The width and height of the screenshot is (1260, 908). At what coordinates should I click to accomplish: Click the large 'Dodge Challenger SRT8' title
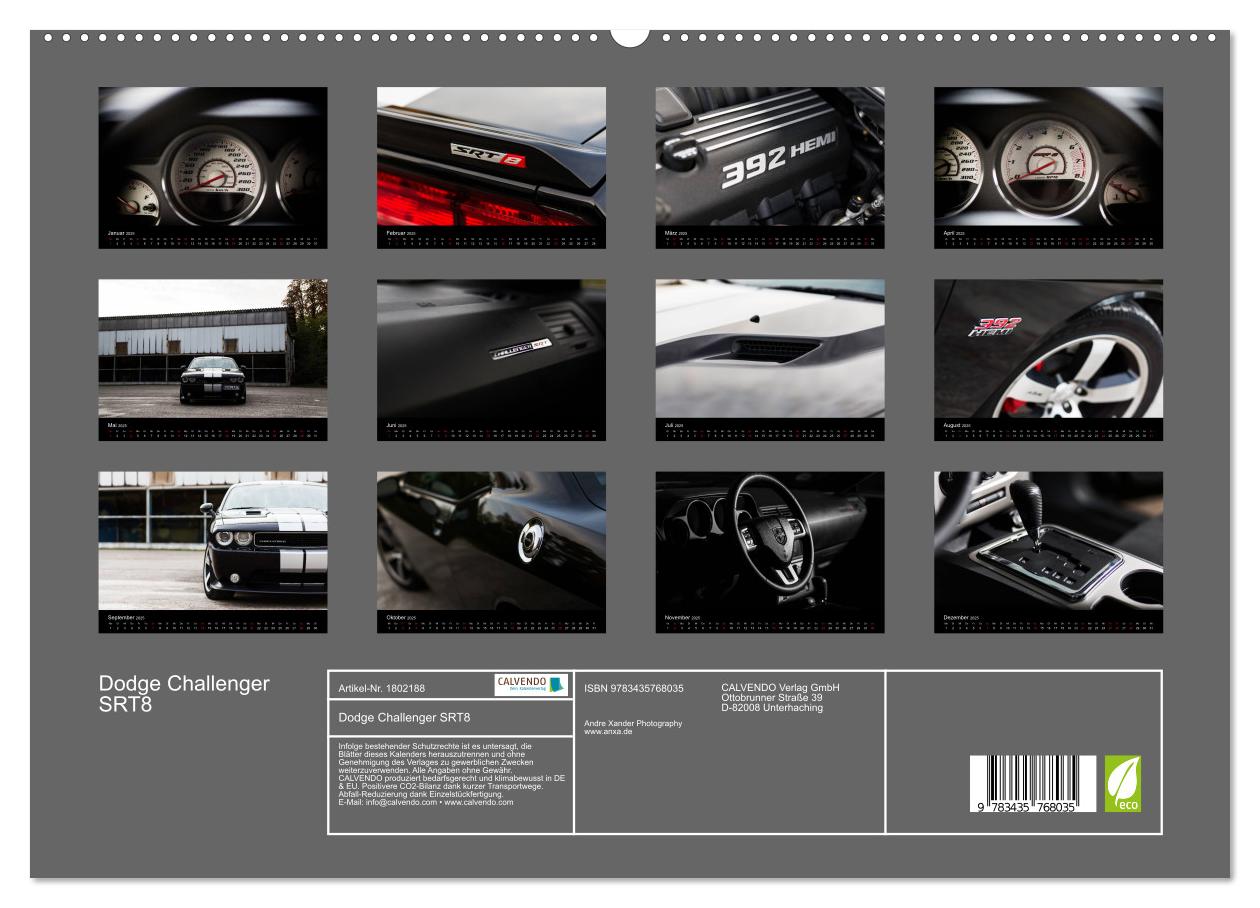pos(184,693)
